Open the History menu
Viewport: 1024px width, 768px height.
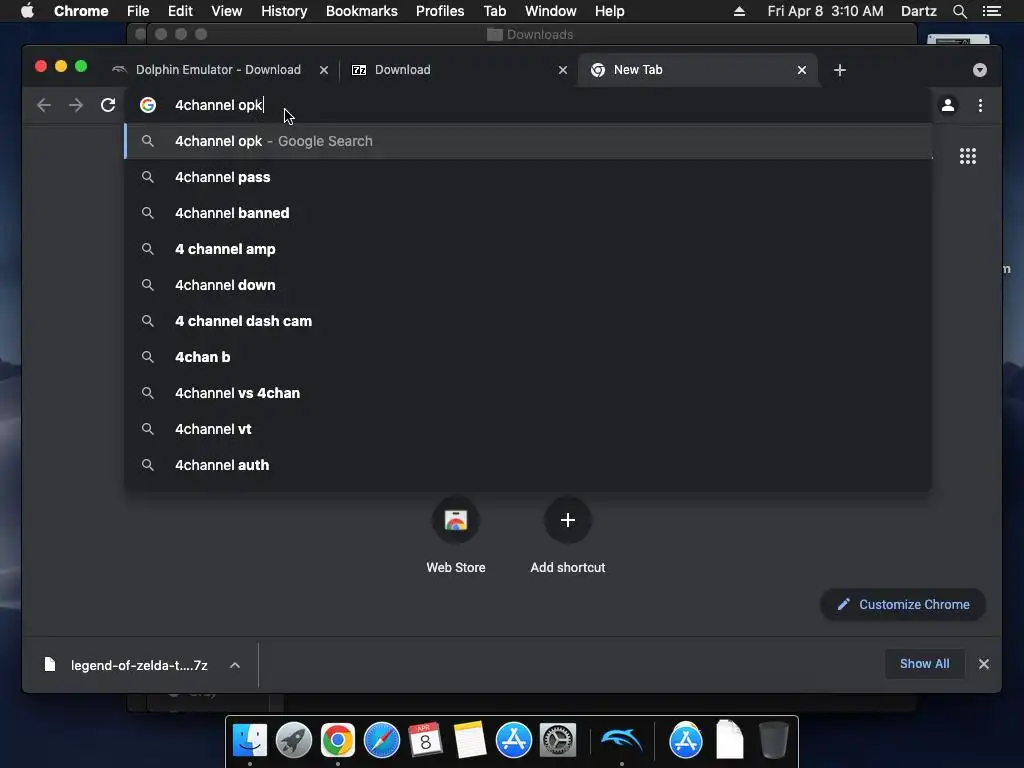284,11
